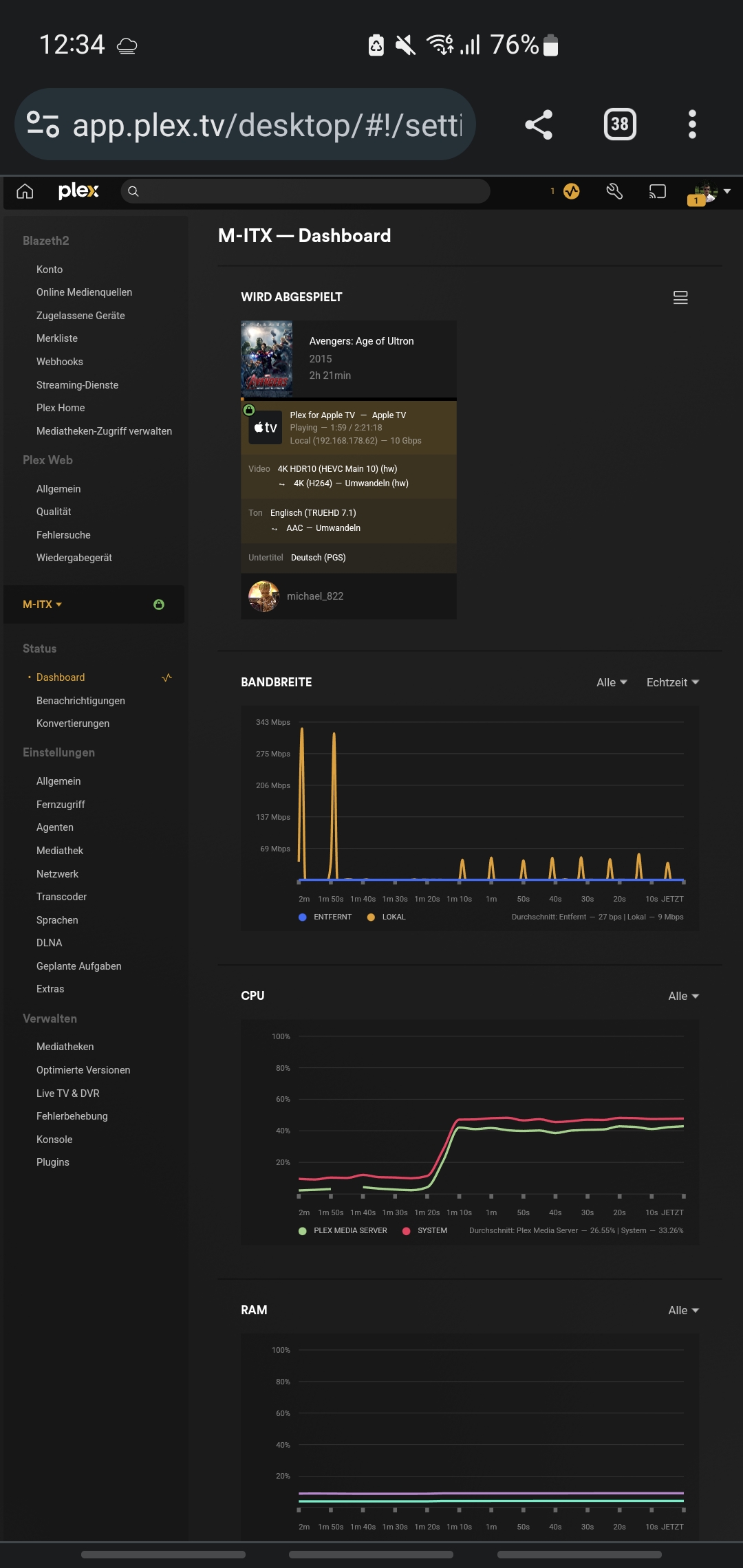Open browser tab switcher showing 38

(620, 124)
